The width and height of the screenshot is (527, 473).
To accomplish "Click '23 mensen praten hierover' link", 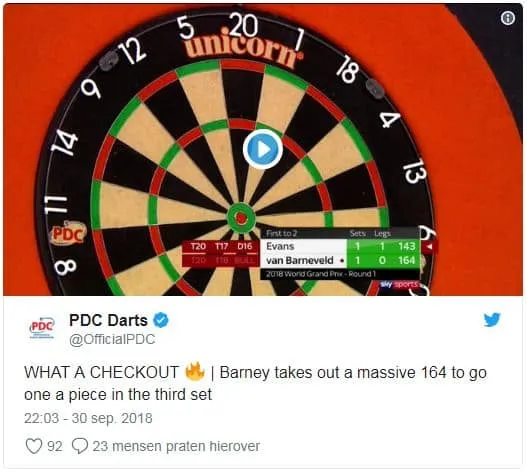I will (x=176, y=446).
